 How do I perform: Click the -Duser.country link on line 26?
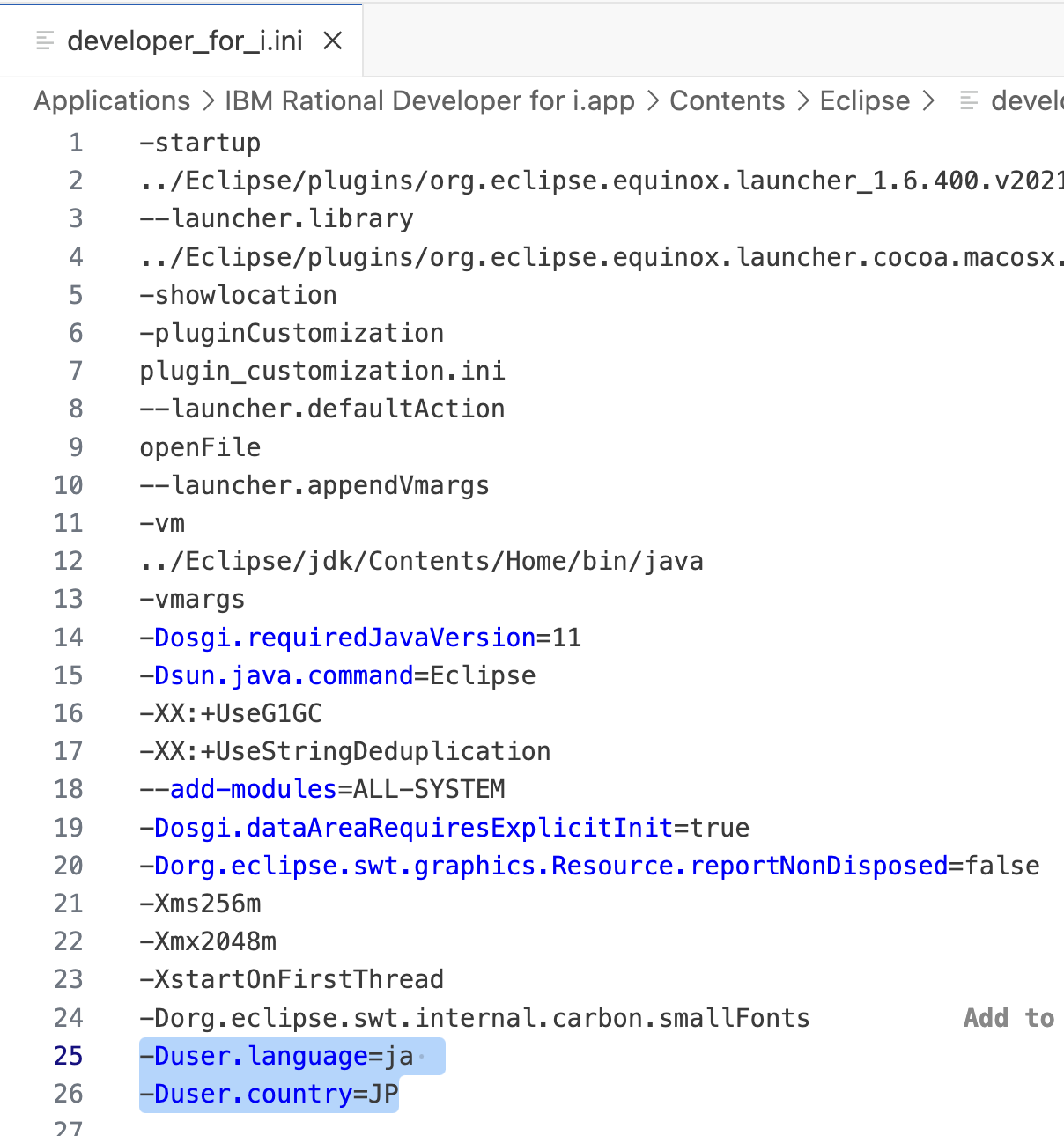click(x=248, y=1093)
